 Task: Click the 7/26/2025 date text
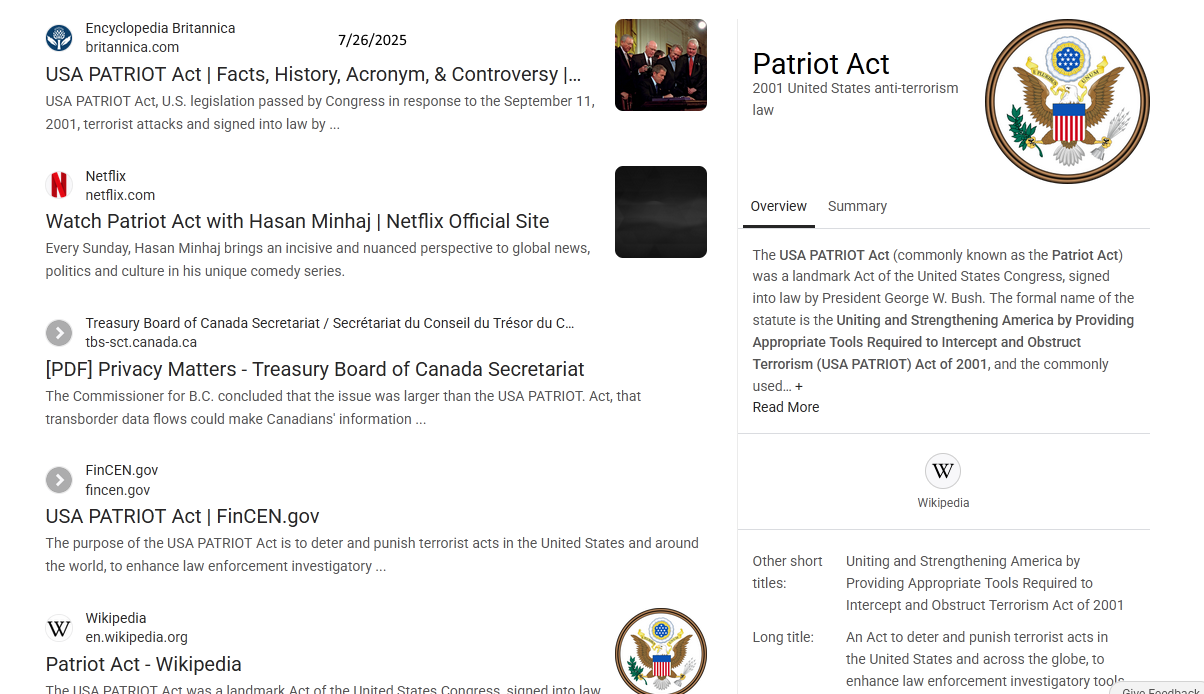click(x=372, y=40)
